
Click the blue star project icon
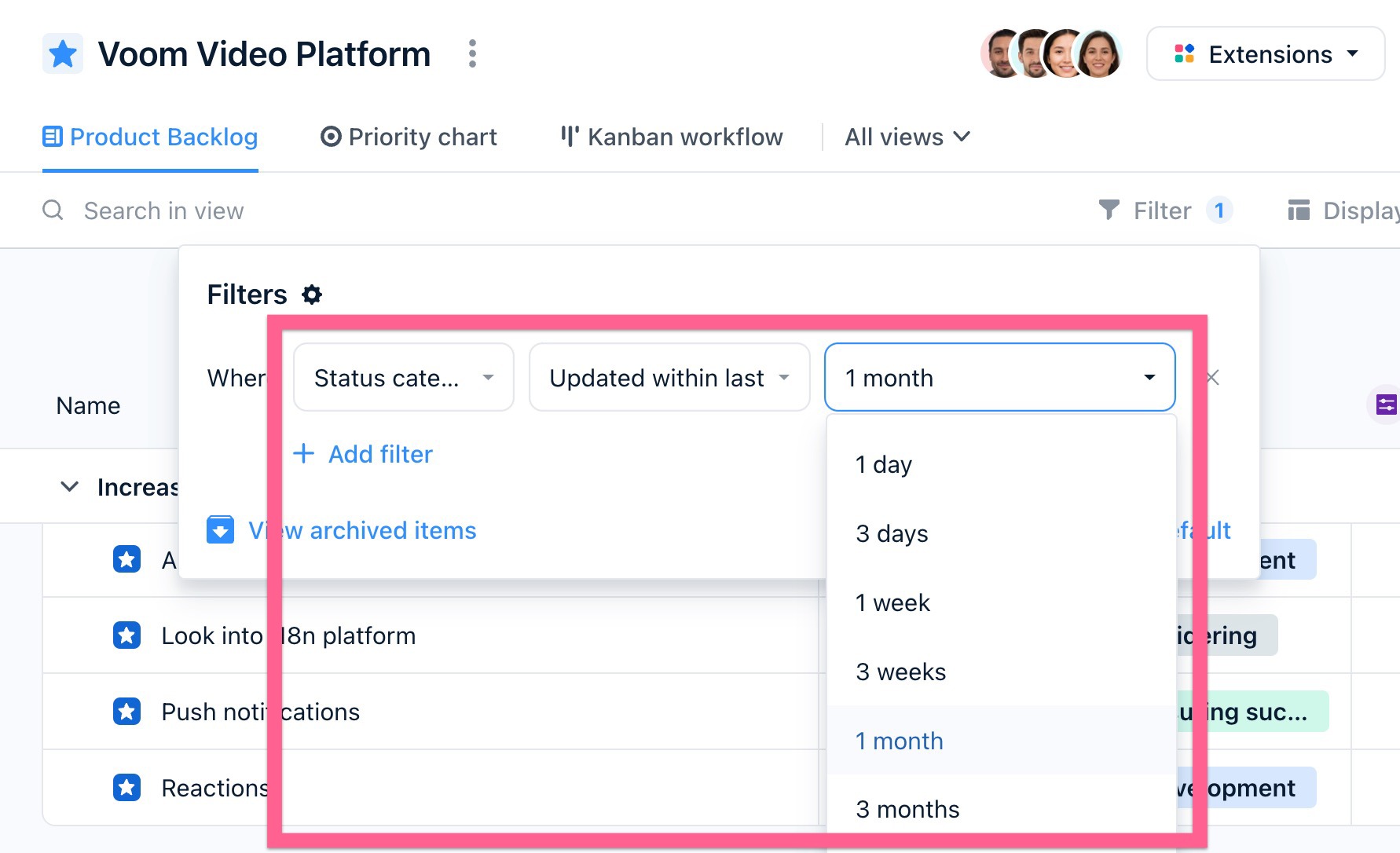tap(63, 54)
